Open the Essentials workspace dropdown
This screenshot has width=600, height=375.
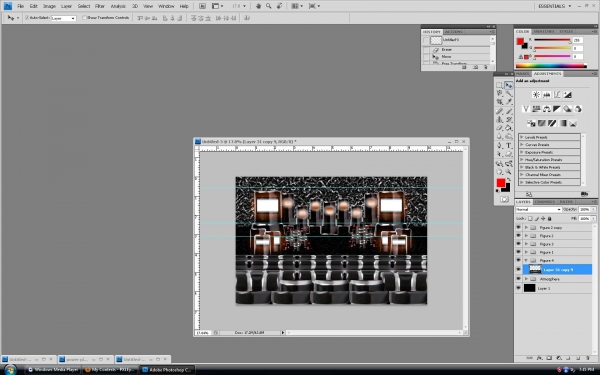(x=554, y=6)
